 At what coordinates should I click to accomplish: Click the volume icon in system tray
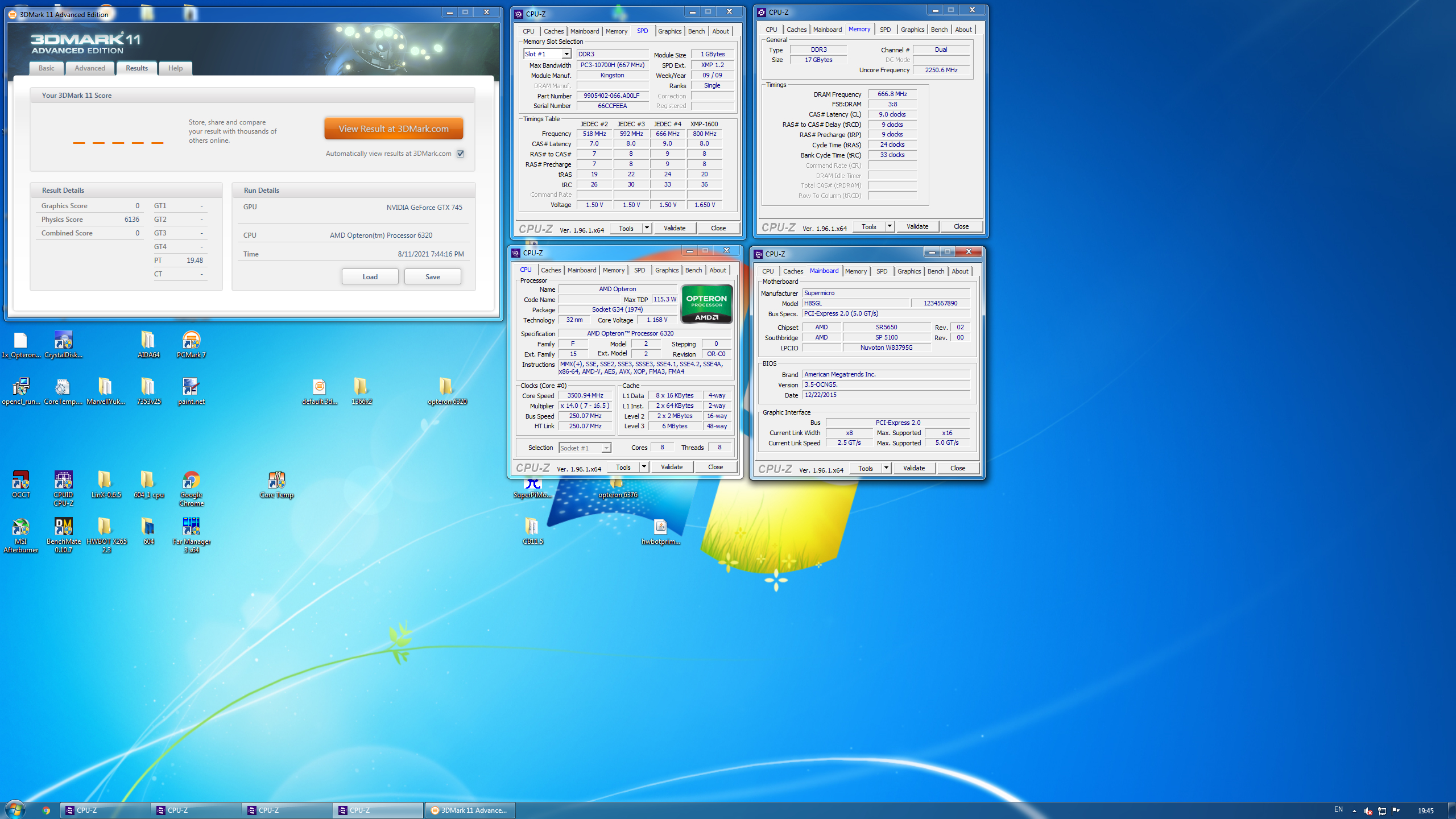[1368, 811]
